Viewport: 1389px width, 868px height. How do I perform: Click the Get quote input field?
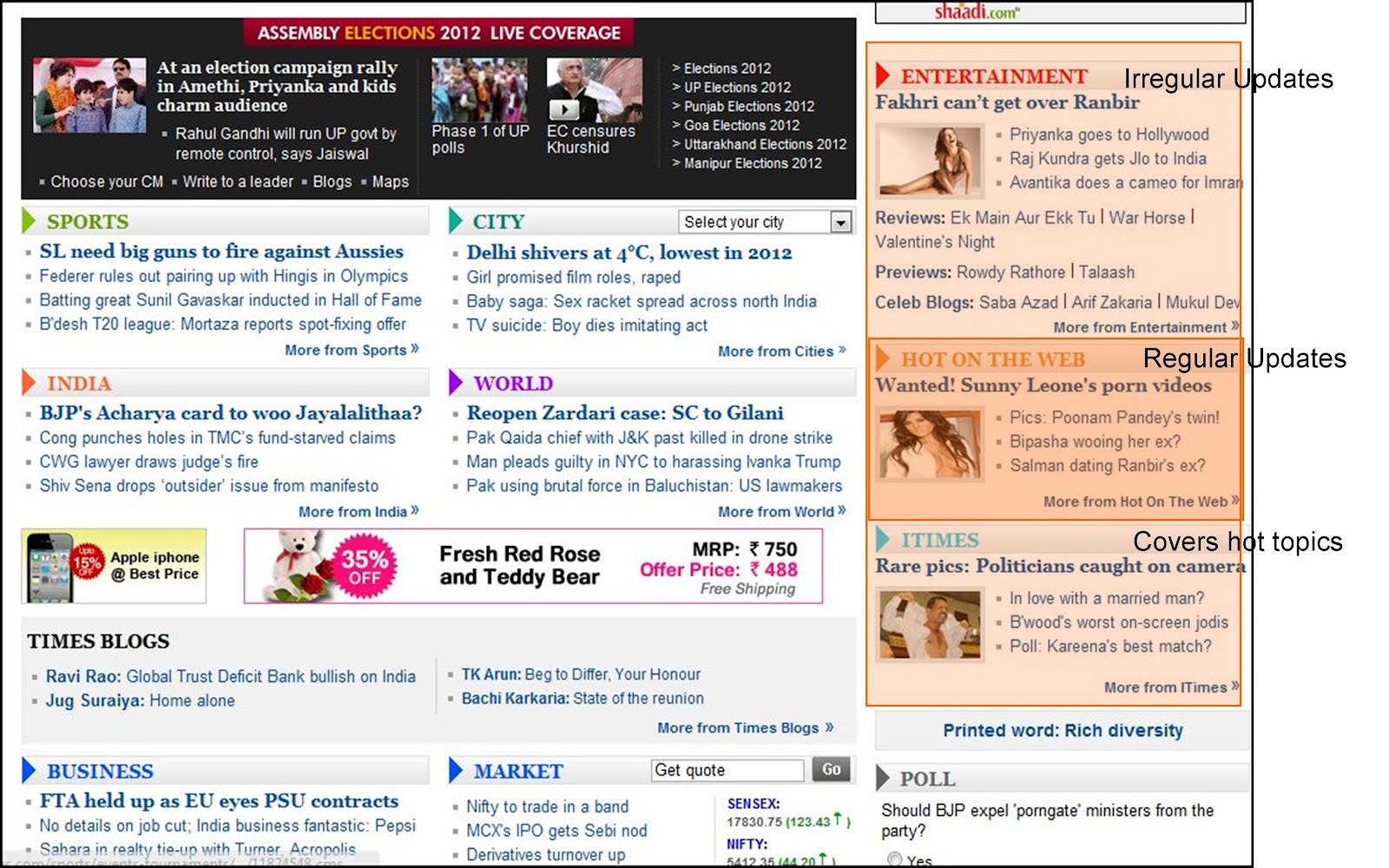728,770
